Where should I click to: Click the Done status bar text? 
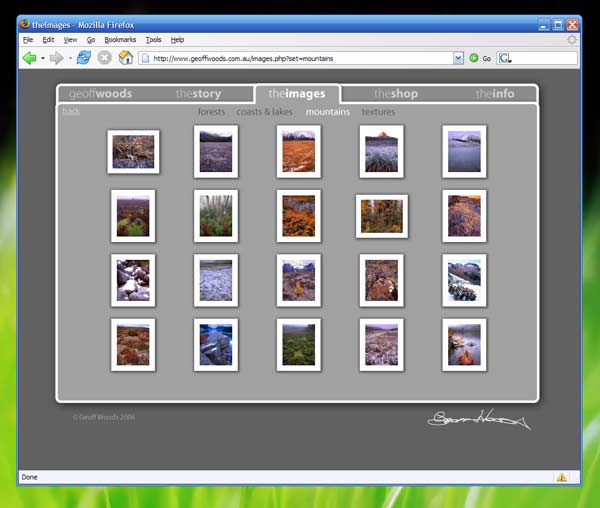pyautogui.click(x=29, y=477)
